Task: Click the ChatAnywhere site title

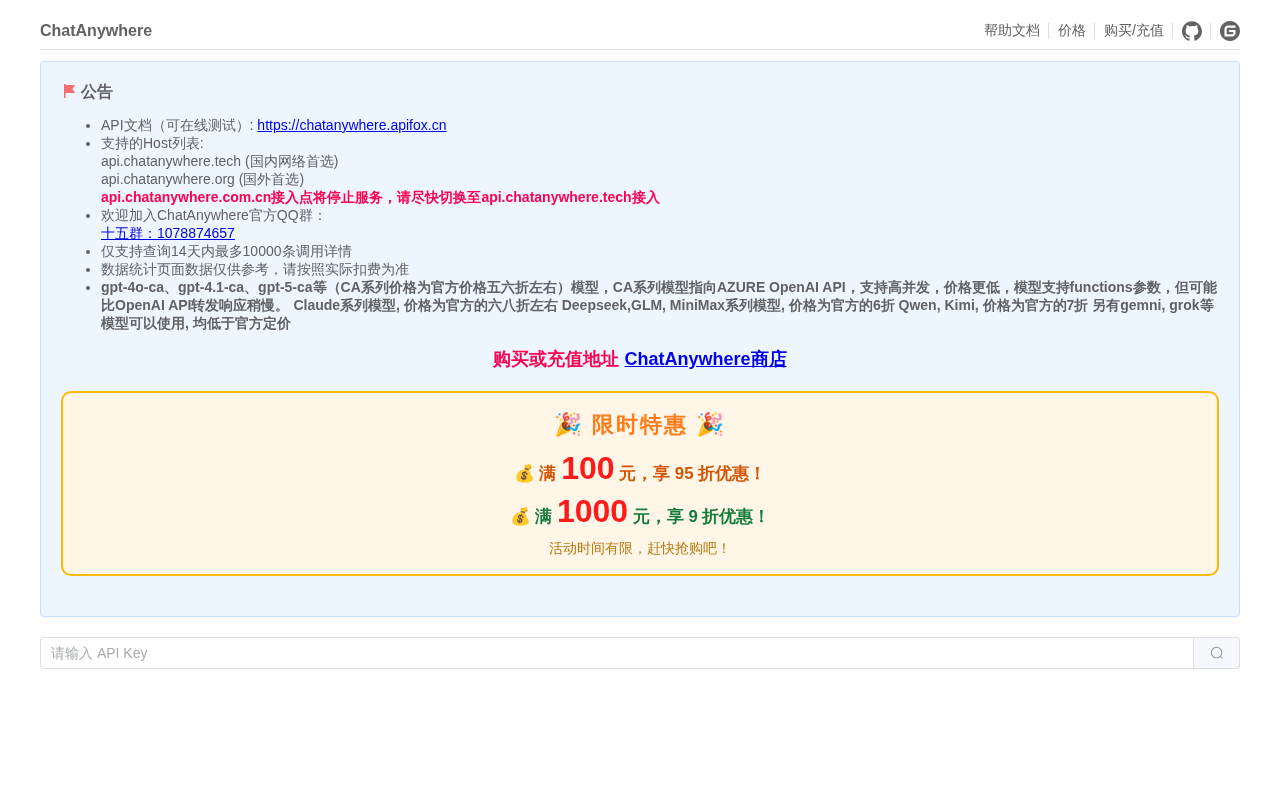Action: pyautogui.click(x=96, y=31)
